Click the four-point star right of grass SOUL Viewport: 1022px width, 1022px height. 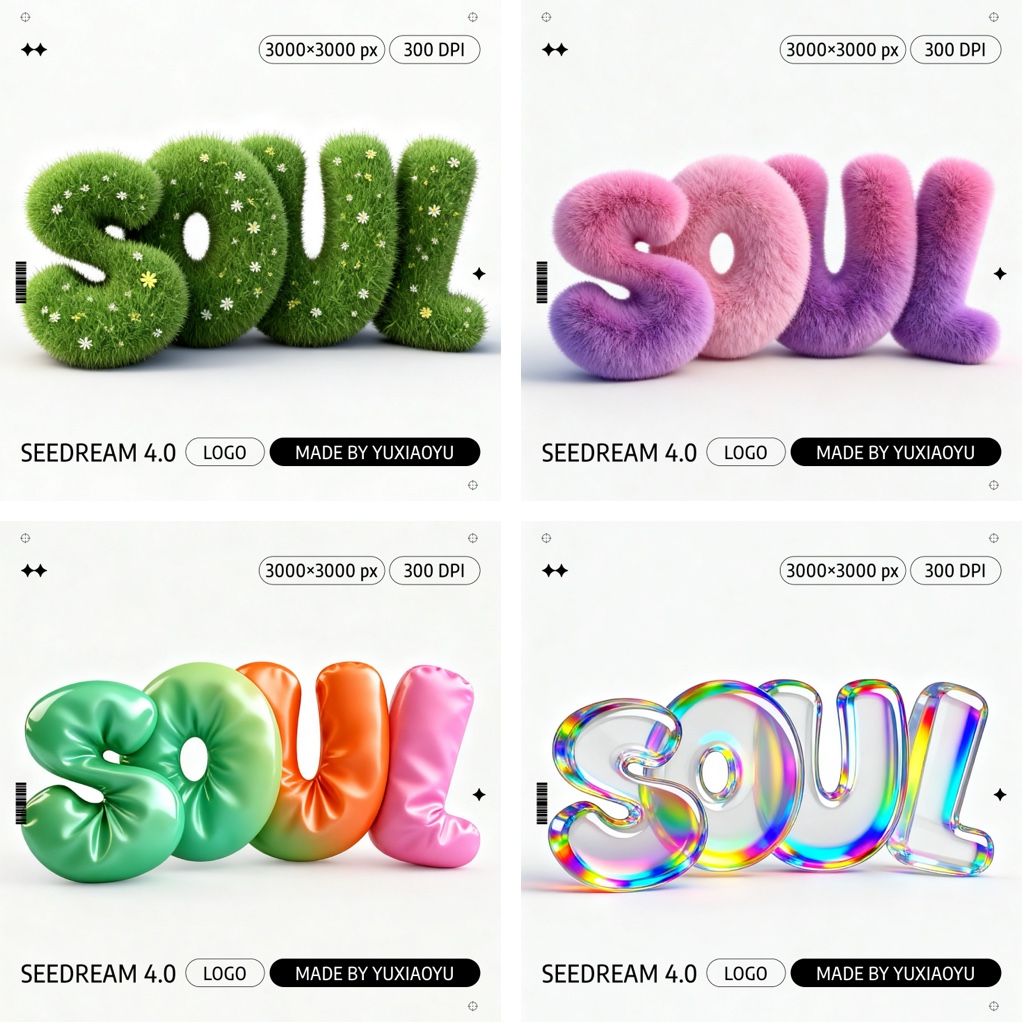point(479,274)
